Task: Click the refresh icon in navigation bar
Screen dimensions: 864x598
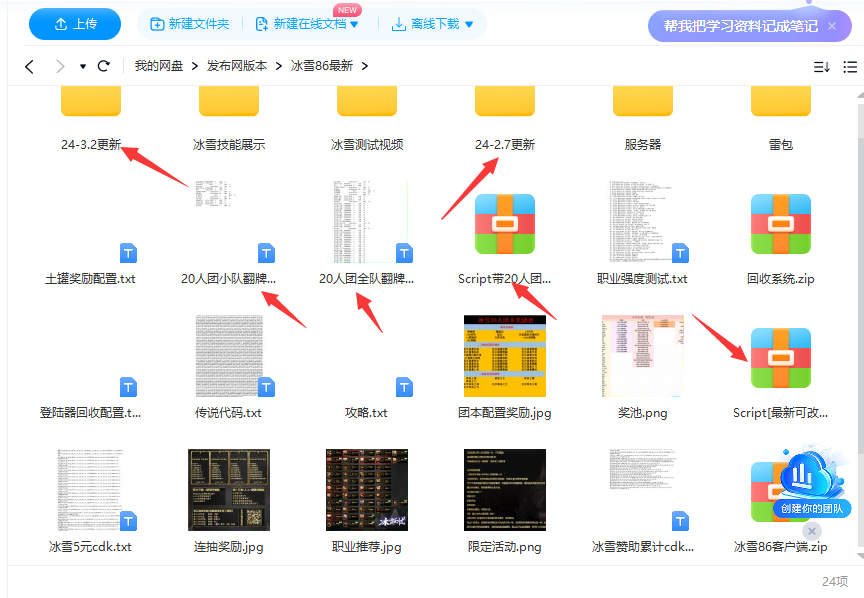Action: pyautogui.click(x=103, y=66)
